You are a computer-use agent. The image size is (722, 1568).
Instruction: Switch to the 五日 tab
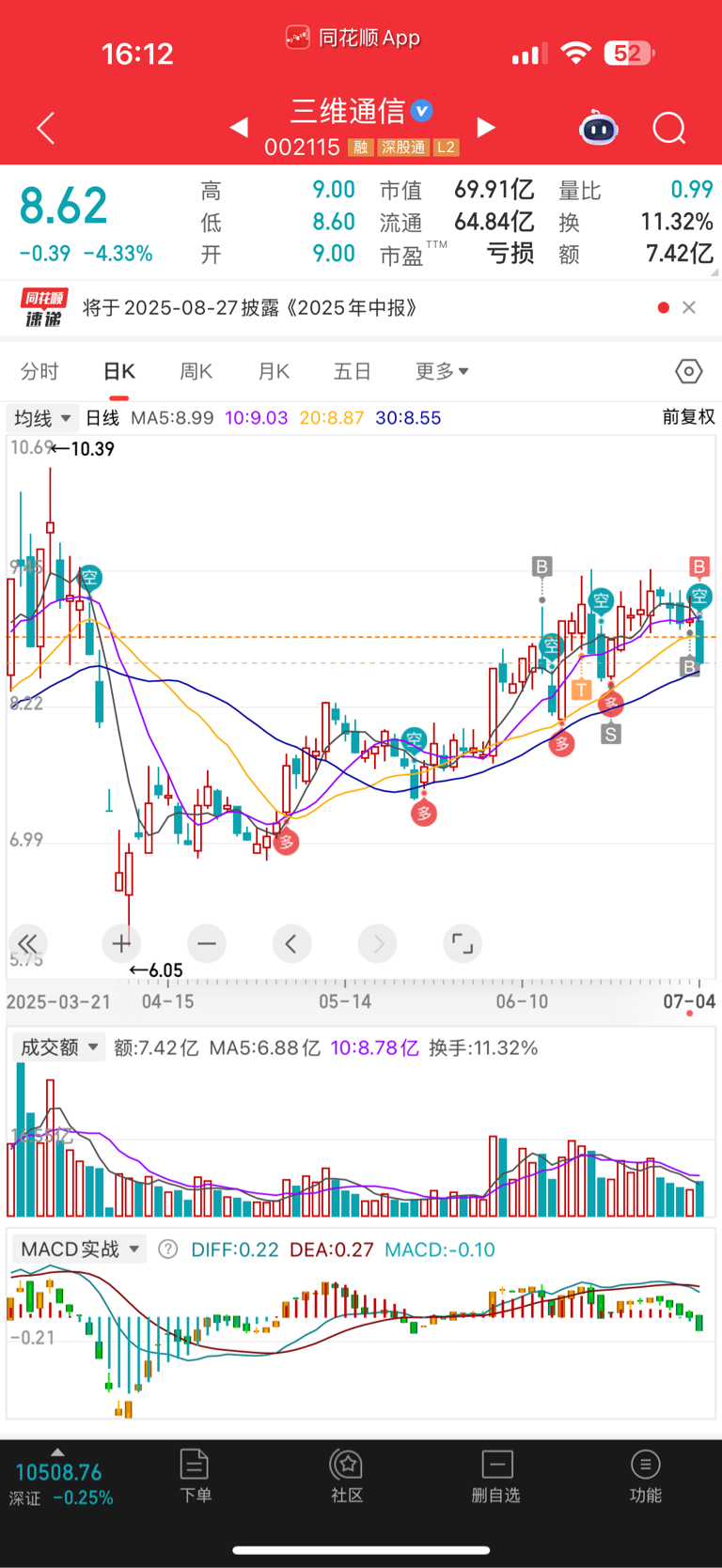click(x=353, y=372)
